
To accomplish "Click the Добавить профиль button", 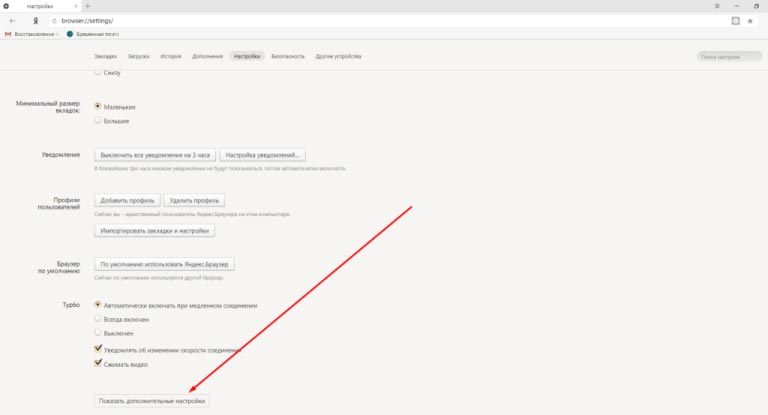I will click(x=127, y=200).
